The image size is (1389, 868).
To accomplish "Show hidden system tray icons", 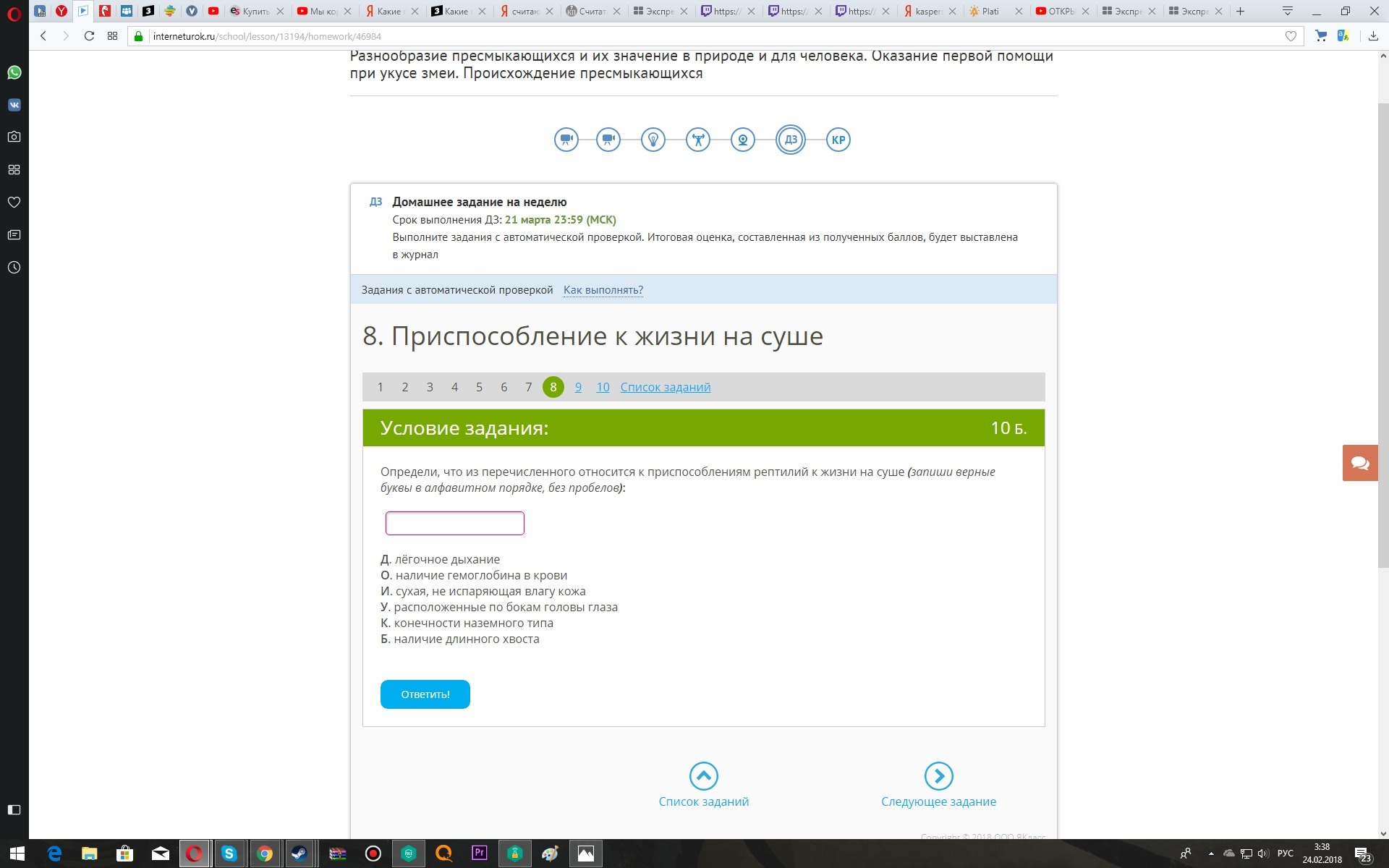I will click(x=1211, y=854).
